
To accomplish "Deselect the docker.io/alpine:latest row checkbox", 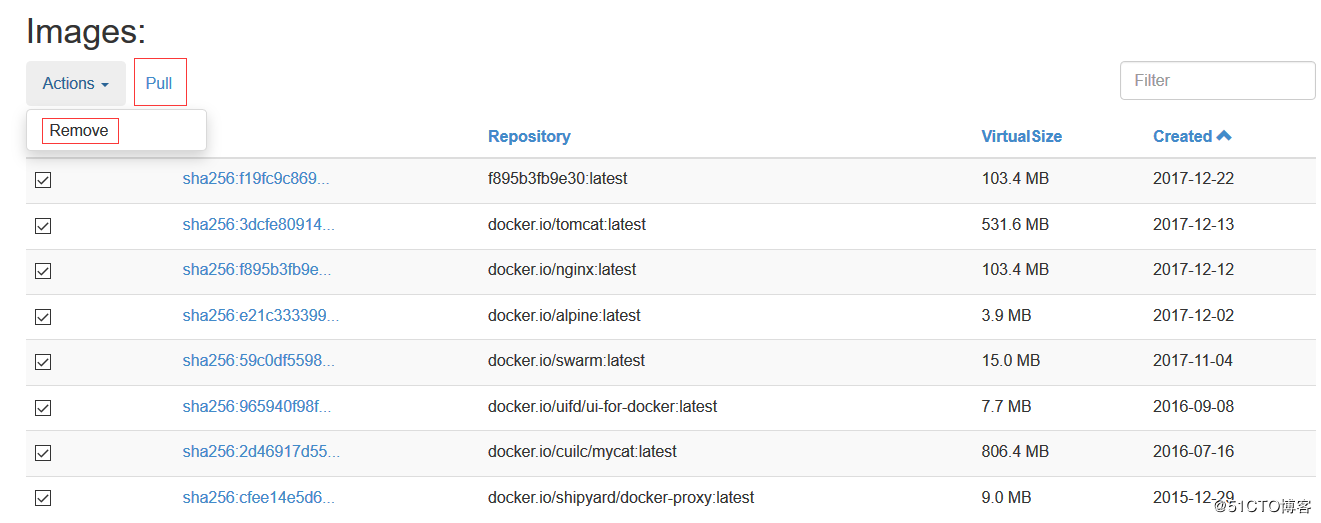I will [43, 317].
